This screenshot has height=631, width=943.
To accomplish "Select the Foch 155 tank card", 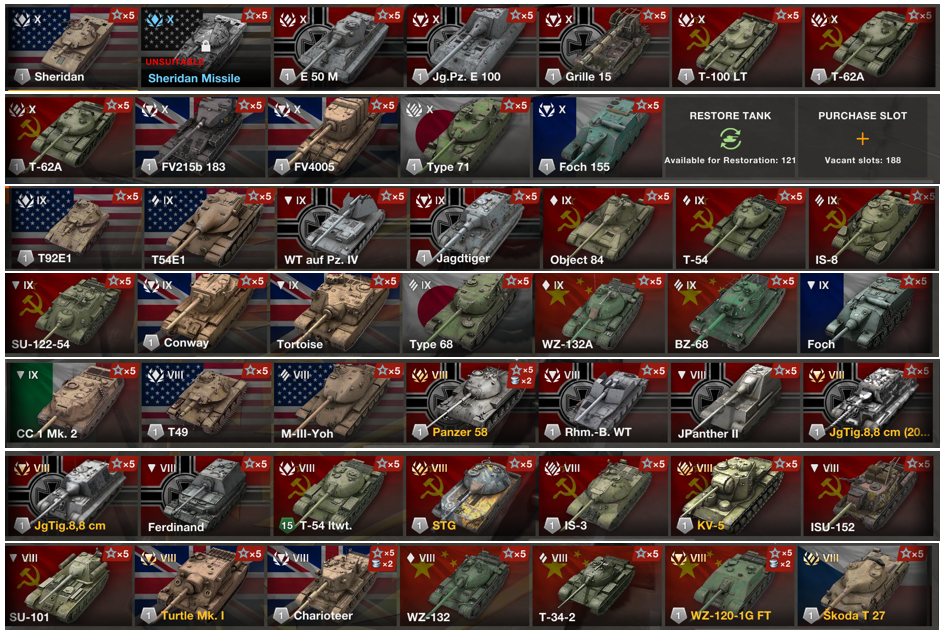I will [597, 137].
